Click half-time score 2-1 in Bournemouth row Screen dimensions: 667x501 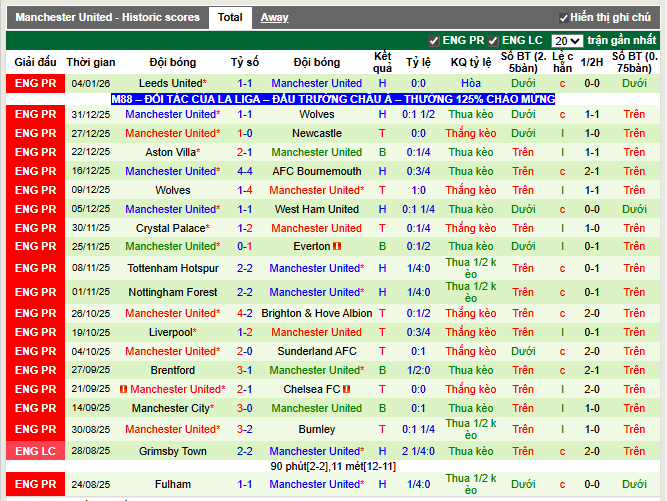point(592,171)
